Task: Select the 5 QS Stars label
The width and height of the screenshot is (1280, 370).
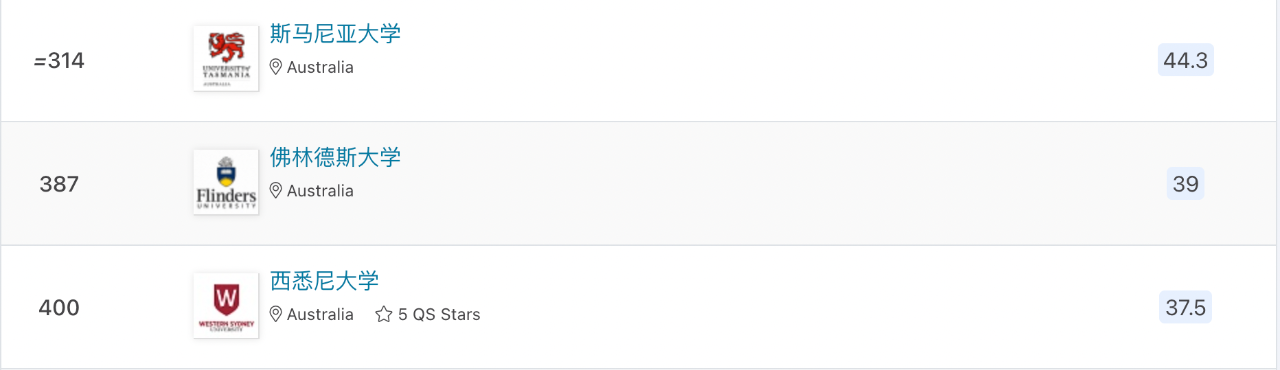Action: point(439,314)
